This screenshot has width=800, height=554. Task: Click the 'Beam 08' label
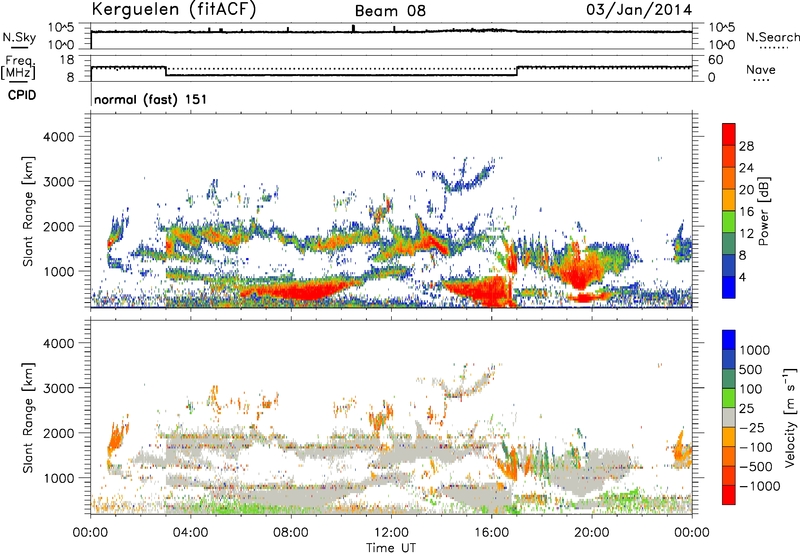point(390,11)
